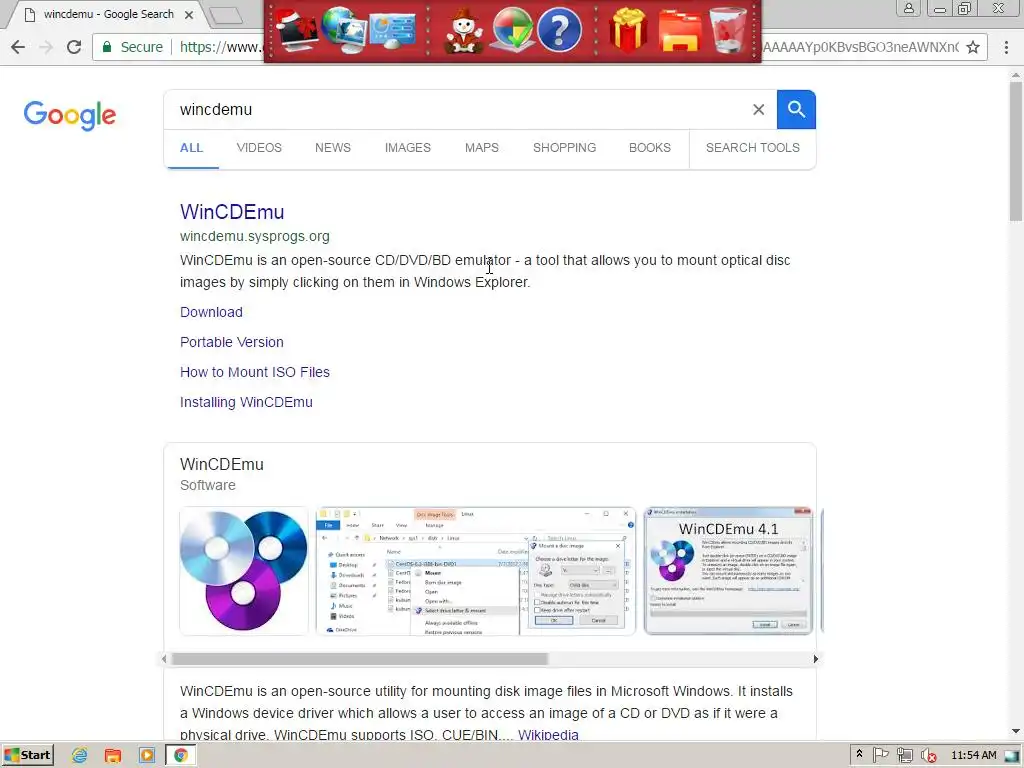Open the Windows Start button
1024x768 pixels.
(27, 756)
